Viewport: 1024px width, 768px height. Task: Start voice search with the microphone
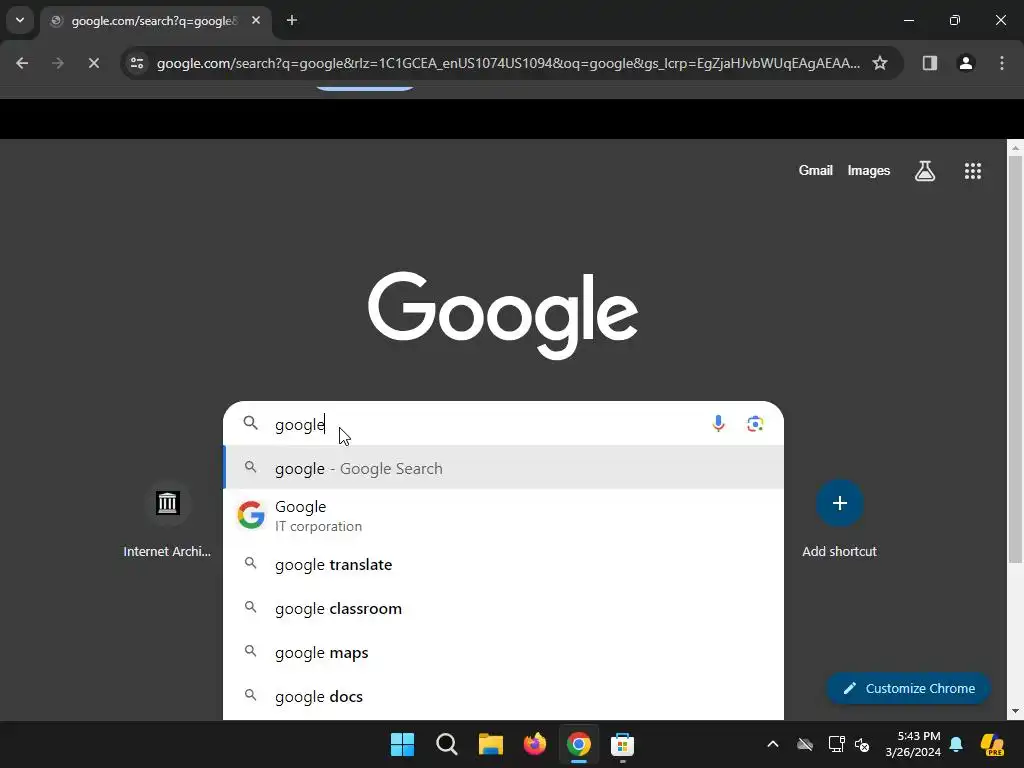tap(718, 424)
